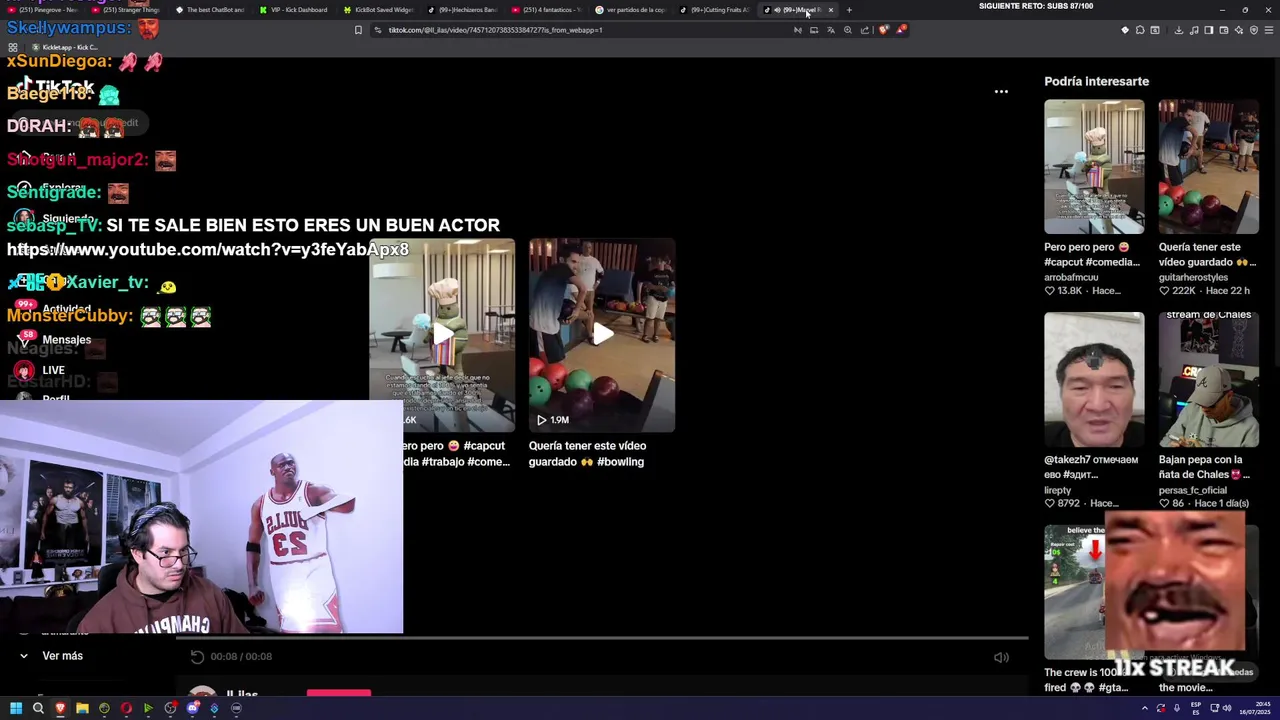This screenshot has width=1280, height=720.
Task: Click the 'Podría interesarte' heading
Action: tap(1096, 81)
